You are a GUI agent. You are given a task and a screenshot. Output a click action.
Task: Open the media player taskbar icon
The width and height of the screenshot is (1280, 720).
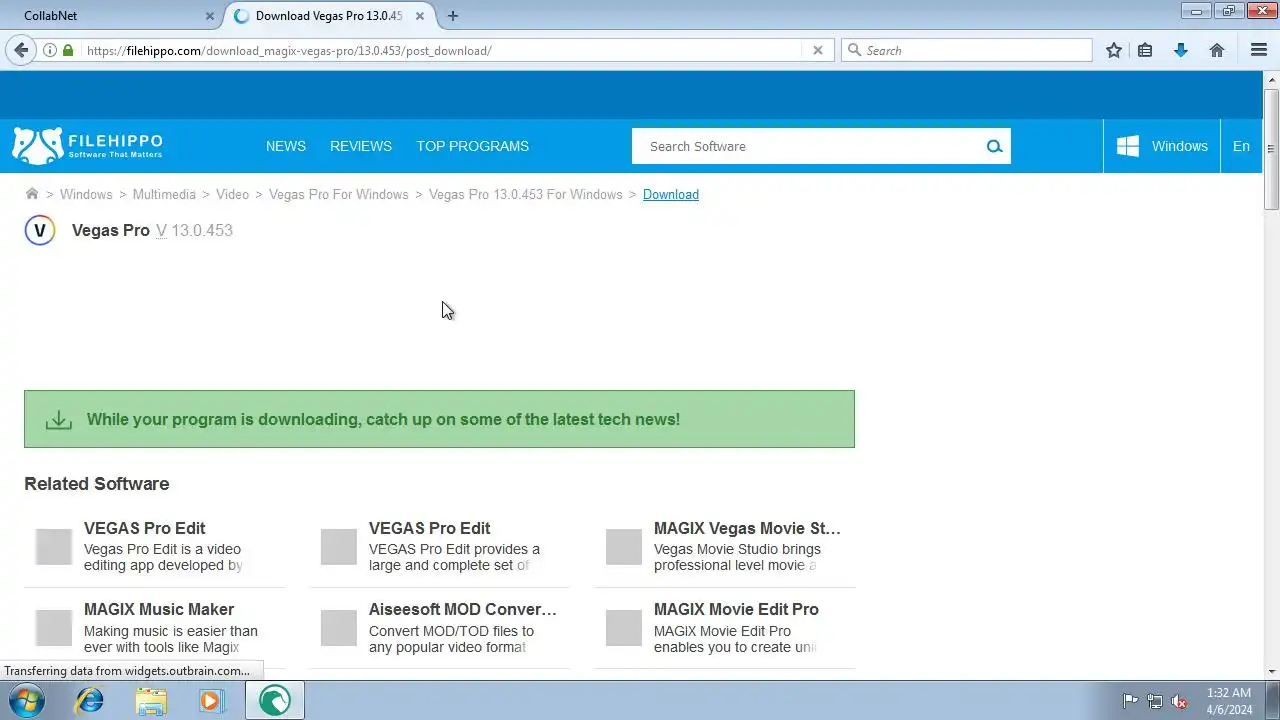tap(211, 701)
